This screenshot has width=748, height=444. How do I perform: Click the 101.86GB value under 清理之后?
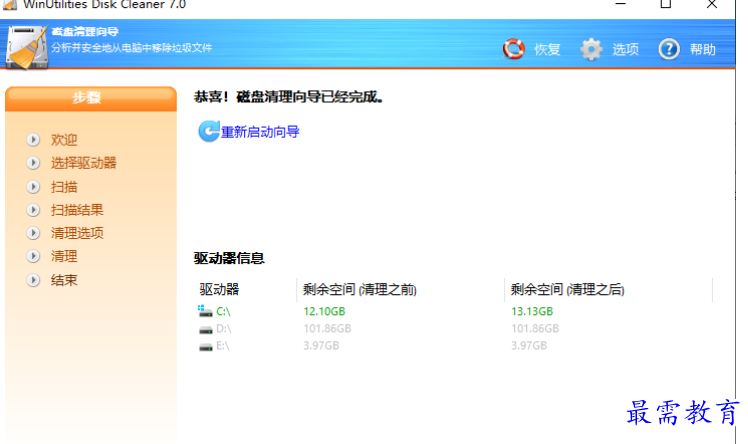coord(535,329)
